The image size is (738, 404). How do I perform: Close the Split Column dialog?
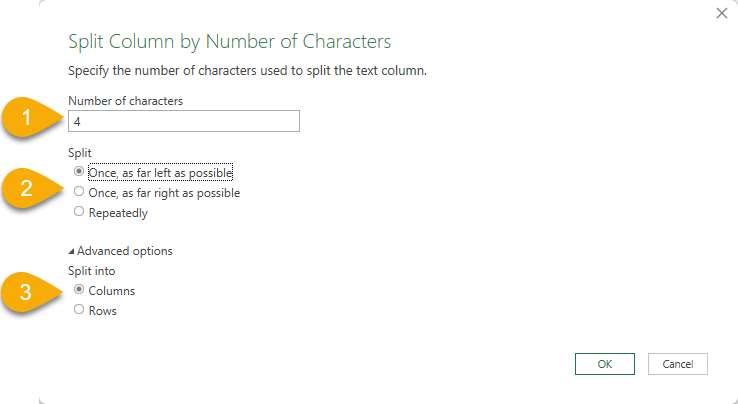pyautogui.click(x=723, y=13)
